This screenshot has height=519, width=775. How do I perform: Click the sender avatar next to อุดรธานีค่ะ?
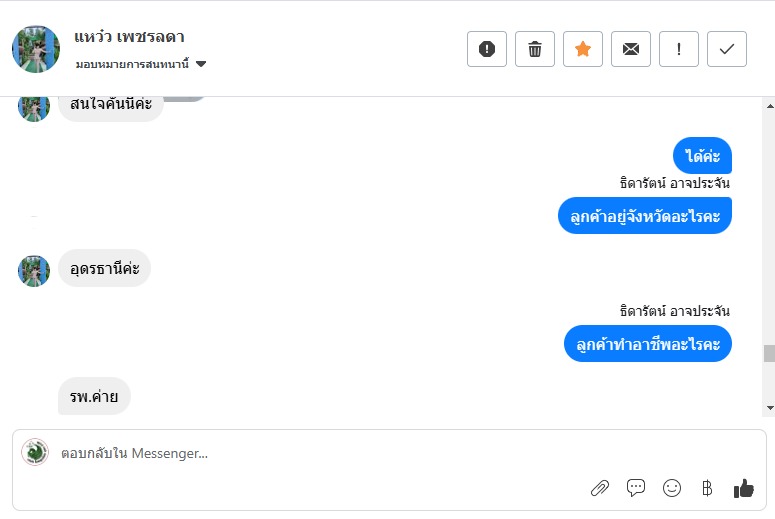pyautogui.click(x=34, y=270)
